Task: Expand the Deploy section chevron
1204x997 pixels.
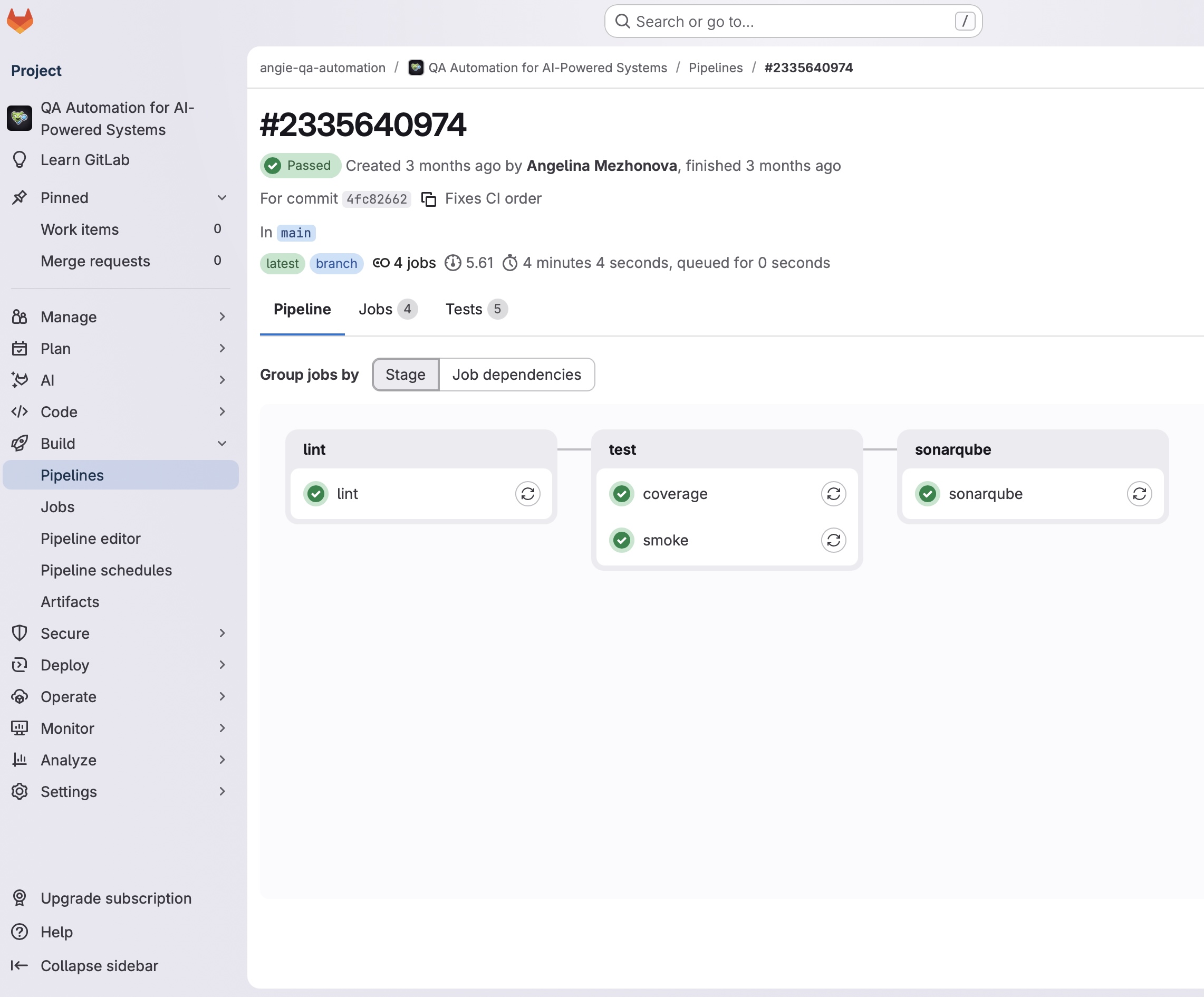Action: 222,665
